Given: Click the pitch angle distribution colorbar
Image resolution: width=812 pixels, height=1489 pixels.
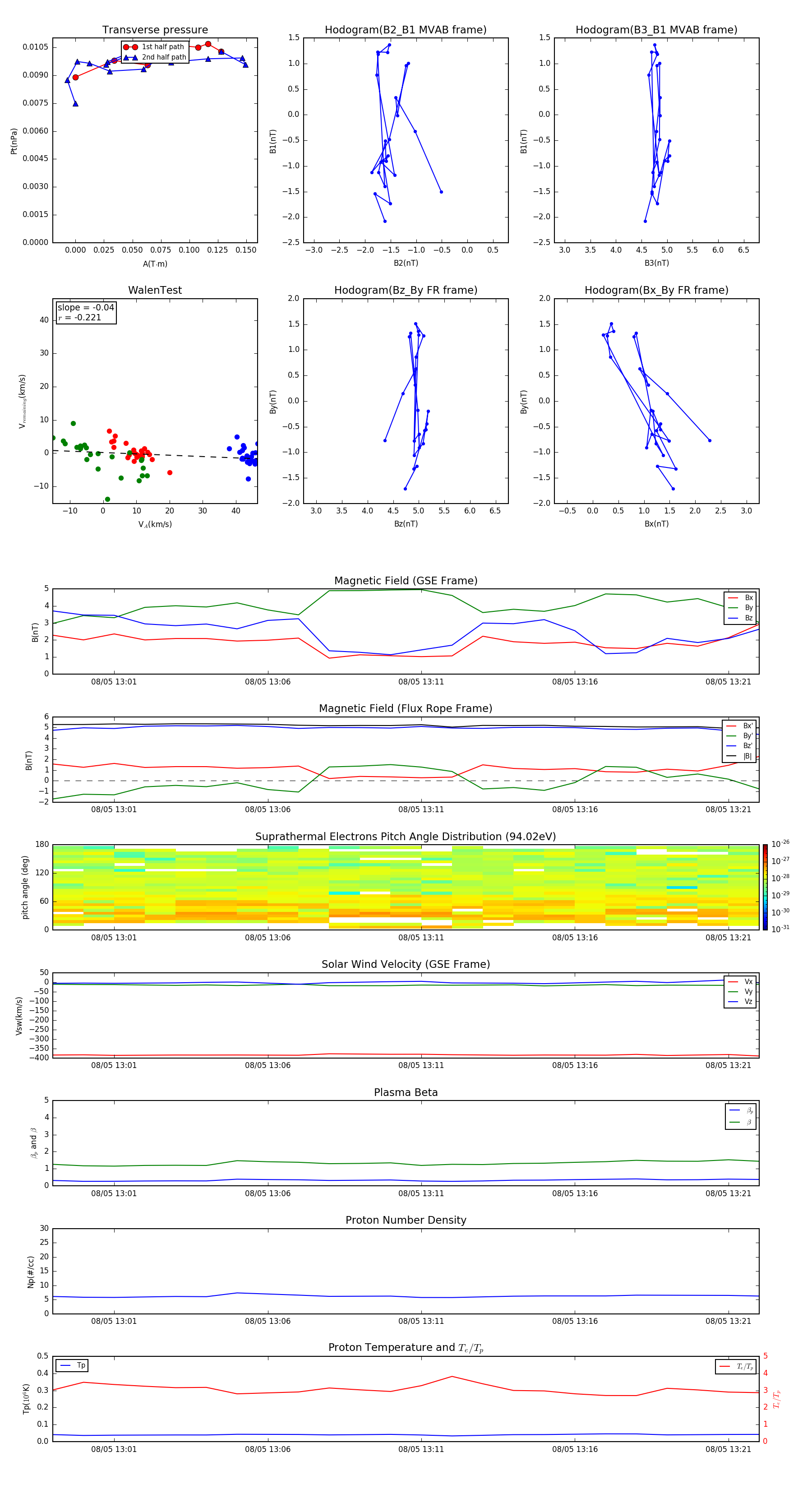Looking at the screenshot, I should point(765,887).
